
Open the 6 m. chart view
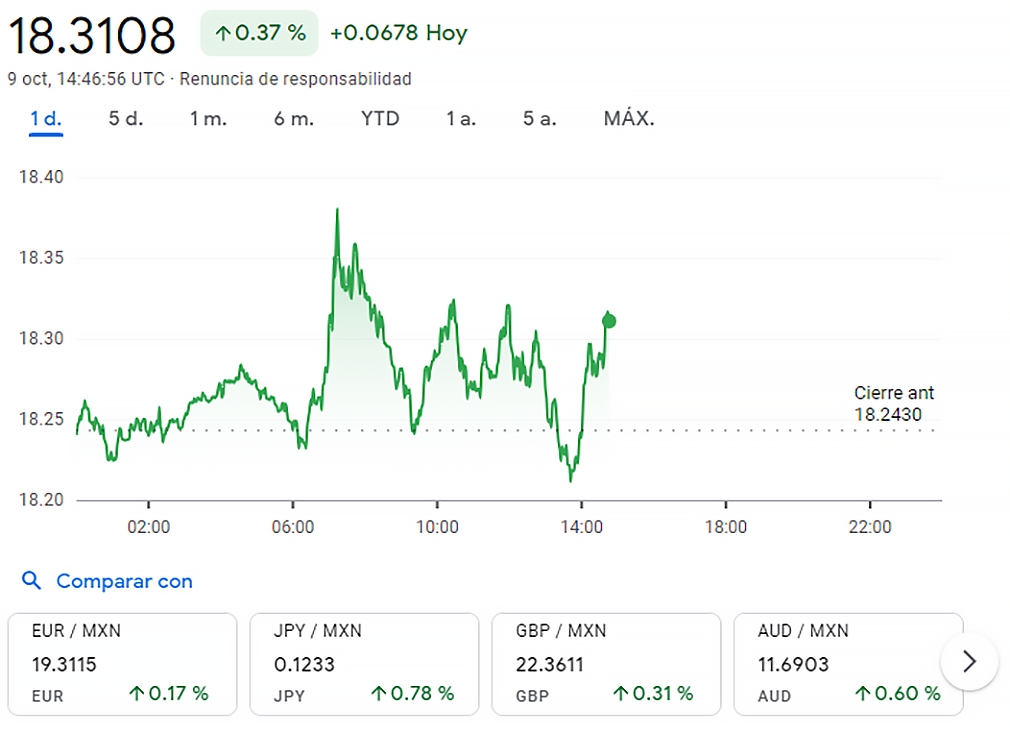tap(293, 118)
